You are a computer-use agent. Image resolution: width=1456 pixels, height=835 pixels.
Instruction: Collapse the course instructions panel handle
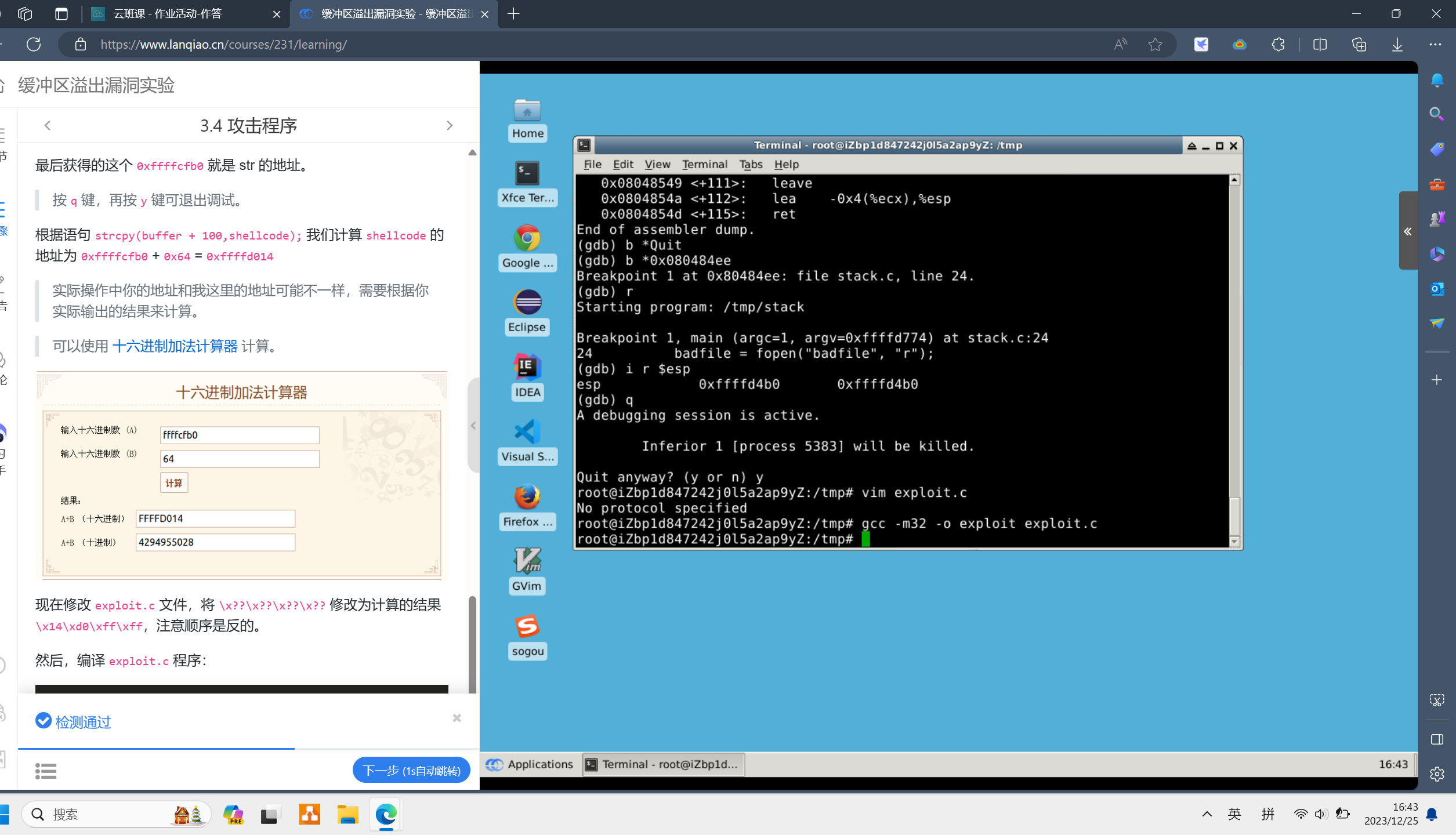pyautogui.click(x=473, y=426)
